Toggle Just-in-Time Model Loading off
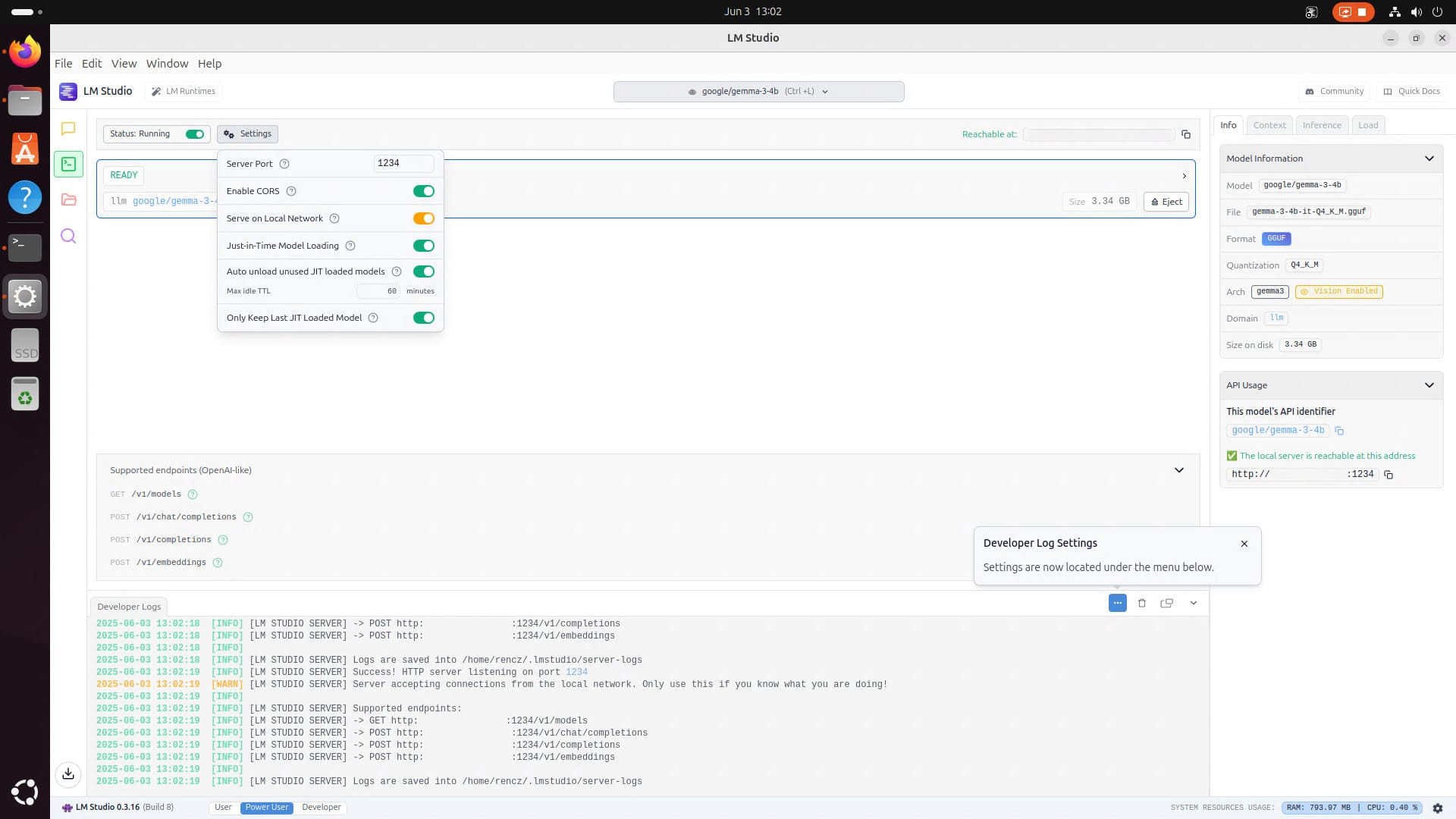1456x819 pixels. pos(424,246)
